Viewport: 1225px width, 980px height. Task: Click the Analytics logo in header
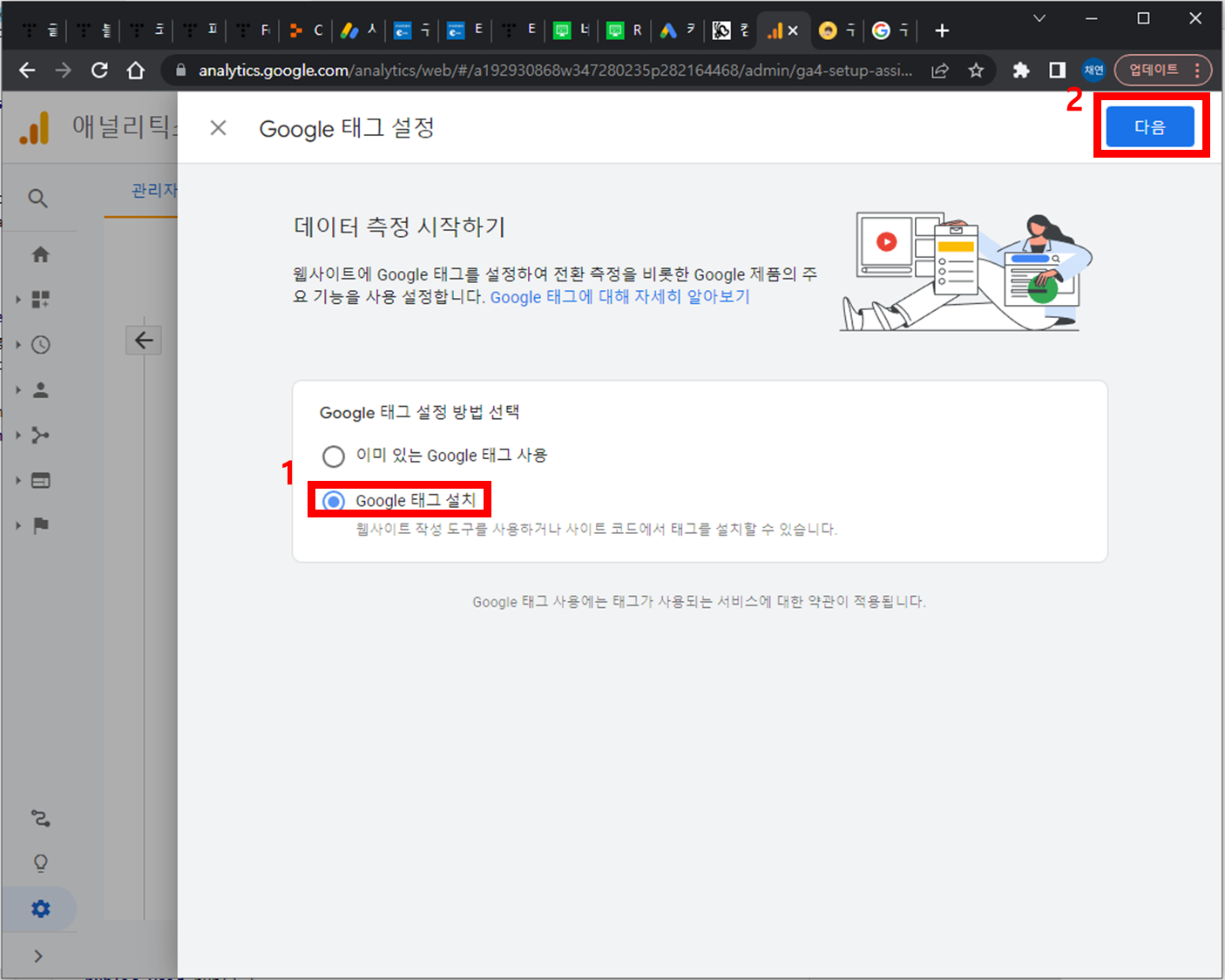point(35,128)
